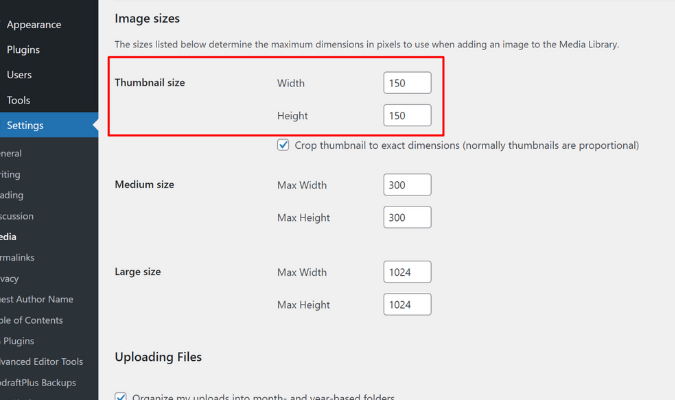This screenshot has height=400, width=675.
Task: Open the Plugins admin menu
Action: [x=23, y=50]
